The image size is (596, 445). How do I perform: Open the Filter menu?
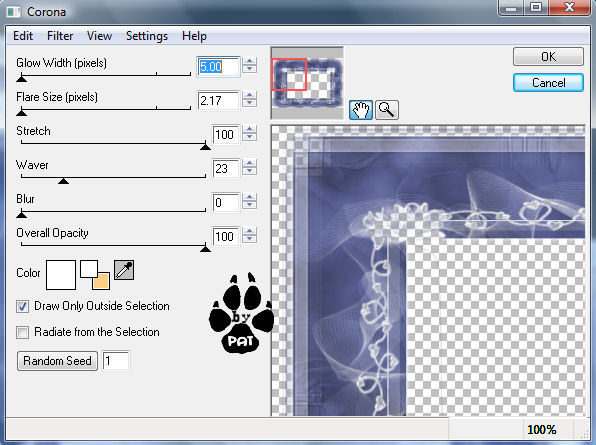(60, 36)
